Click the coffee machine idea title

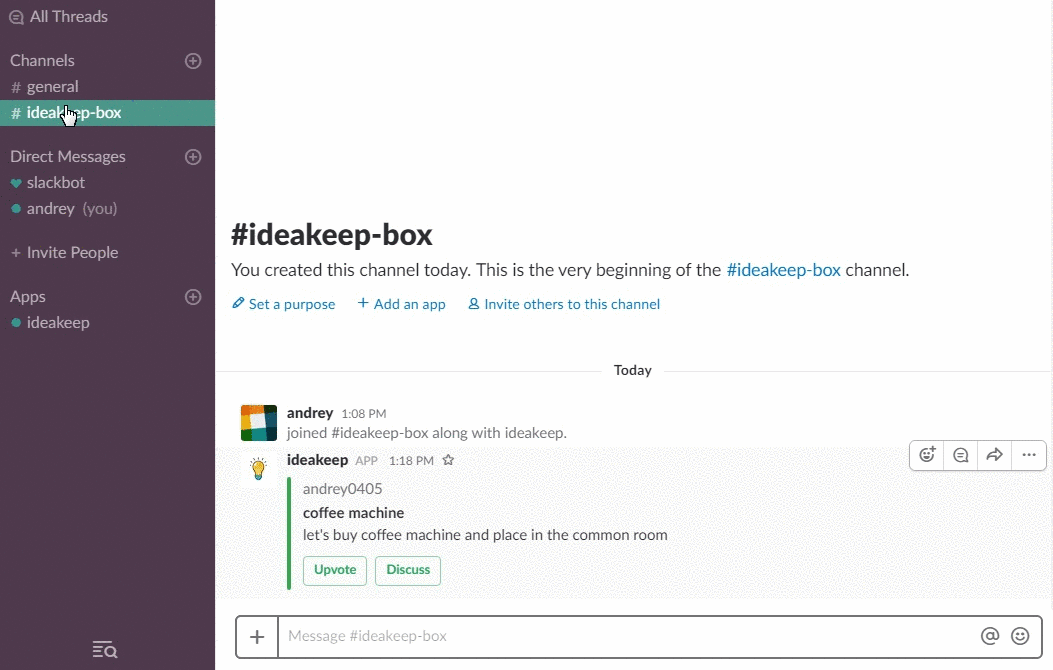[x=353, y=513]
